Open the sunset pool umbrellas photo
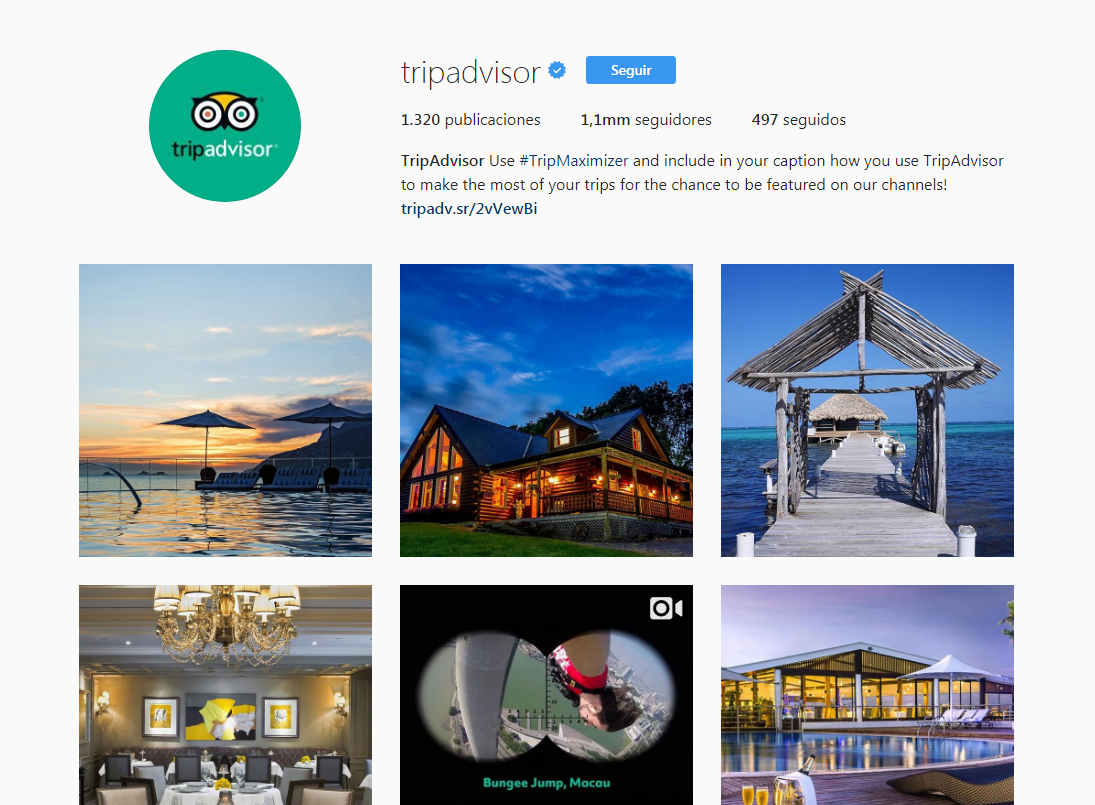The width and height of the screenshot is (1095, 805). point(226,411)
